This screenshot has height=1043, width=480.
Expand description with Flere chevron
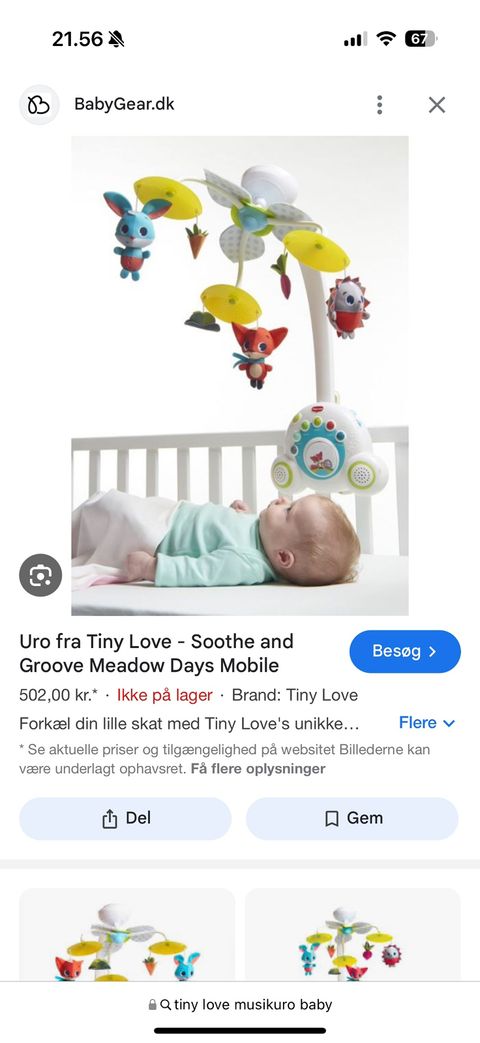pos(427,723)
